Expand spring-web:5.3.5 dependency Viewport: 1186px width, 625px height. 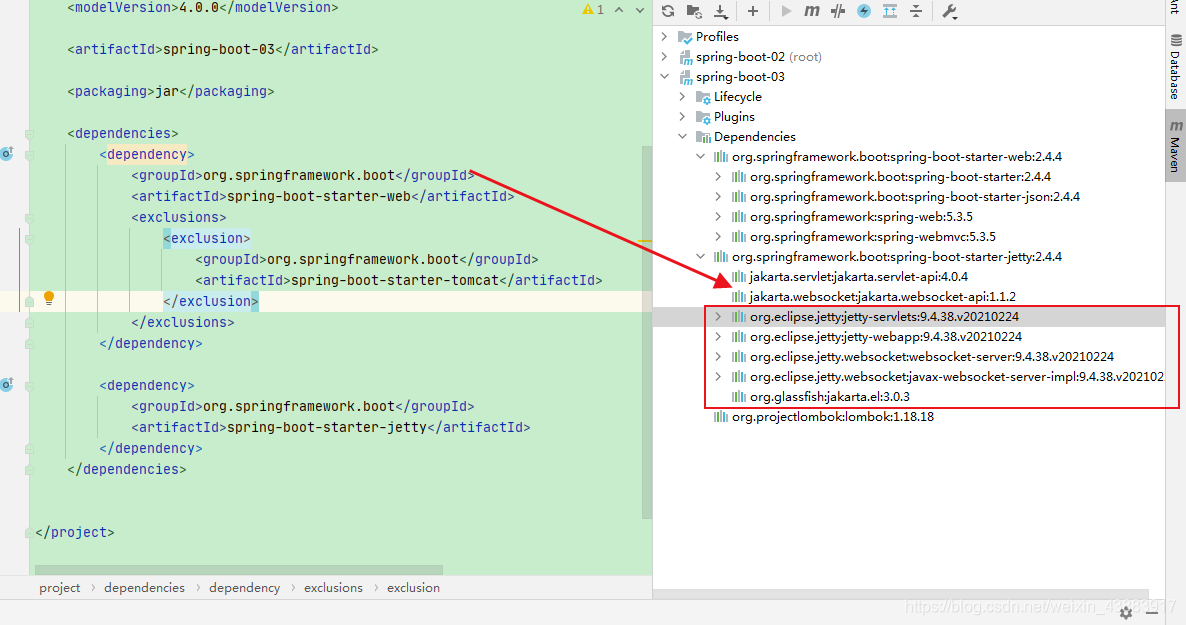click(x=719, y=216)
